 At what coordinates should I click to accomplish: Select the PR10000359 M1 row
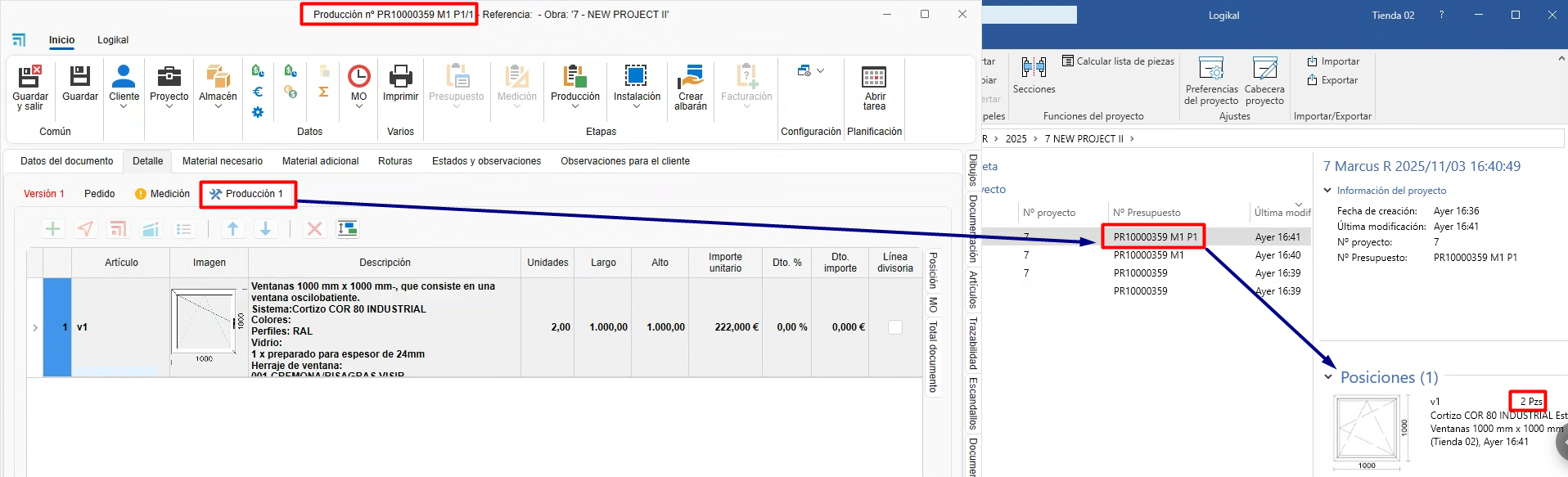1148,255
